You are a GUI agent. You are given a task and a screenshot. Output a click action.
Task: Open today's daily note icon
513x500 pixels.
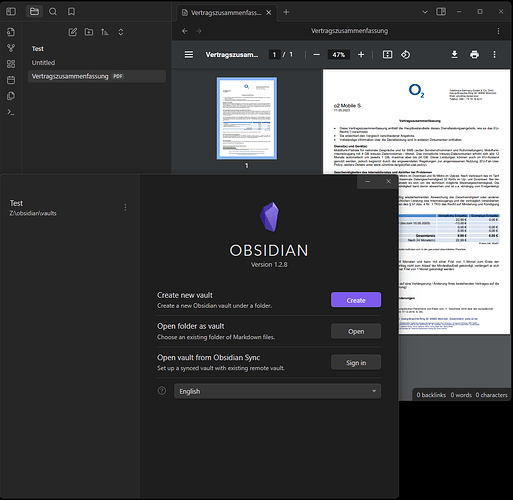11,80
